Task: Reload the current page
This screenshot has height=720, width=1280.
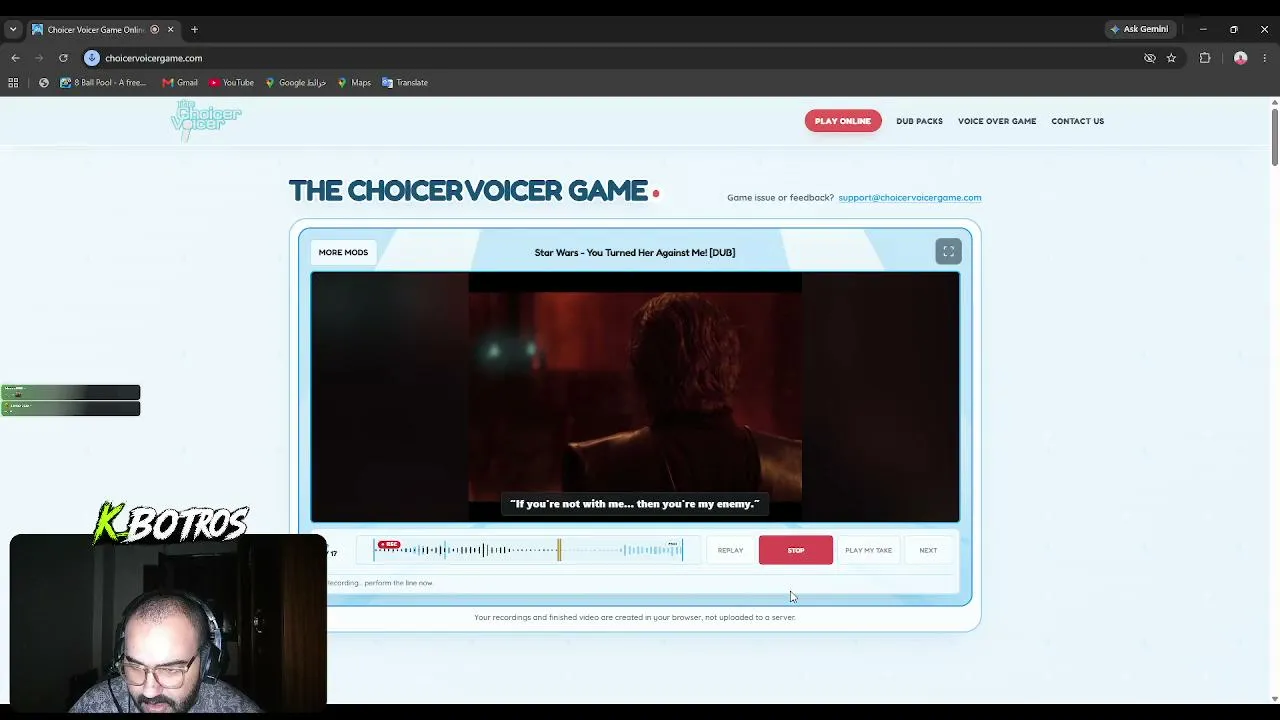Action: pyautogui.click(x=63, y=58)
